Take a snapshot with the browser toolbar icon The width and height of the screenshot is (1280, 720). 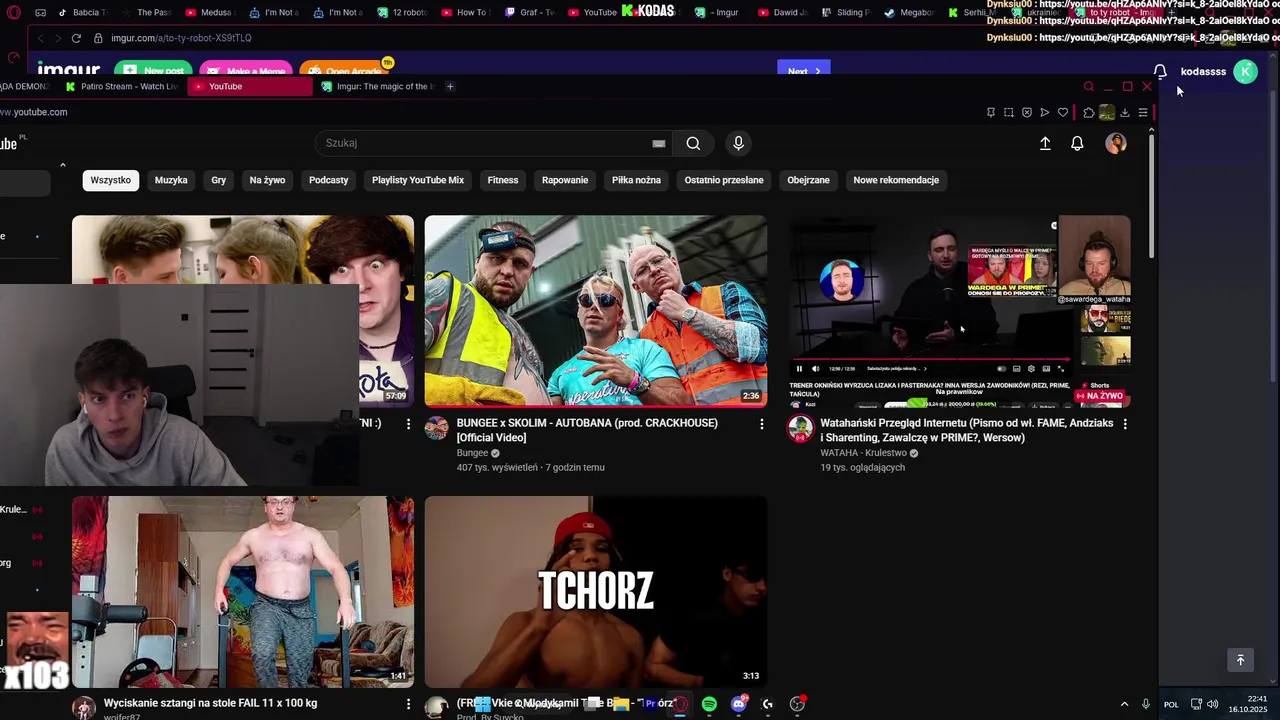tap(1009, 112)
